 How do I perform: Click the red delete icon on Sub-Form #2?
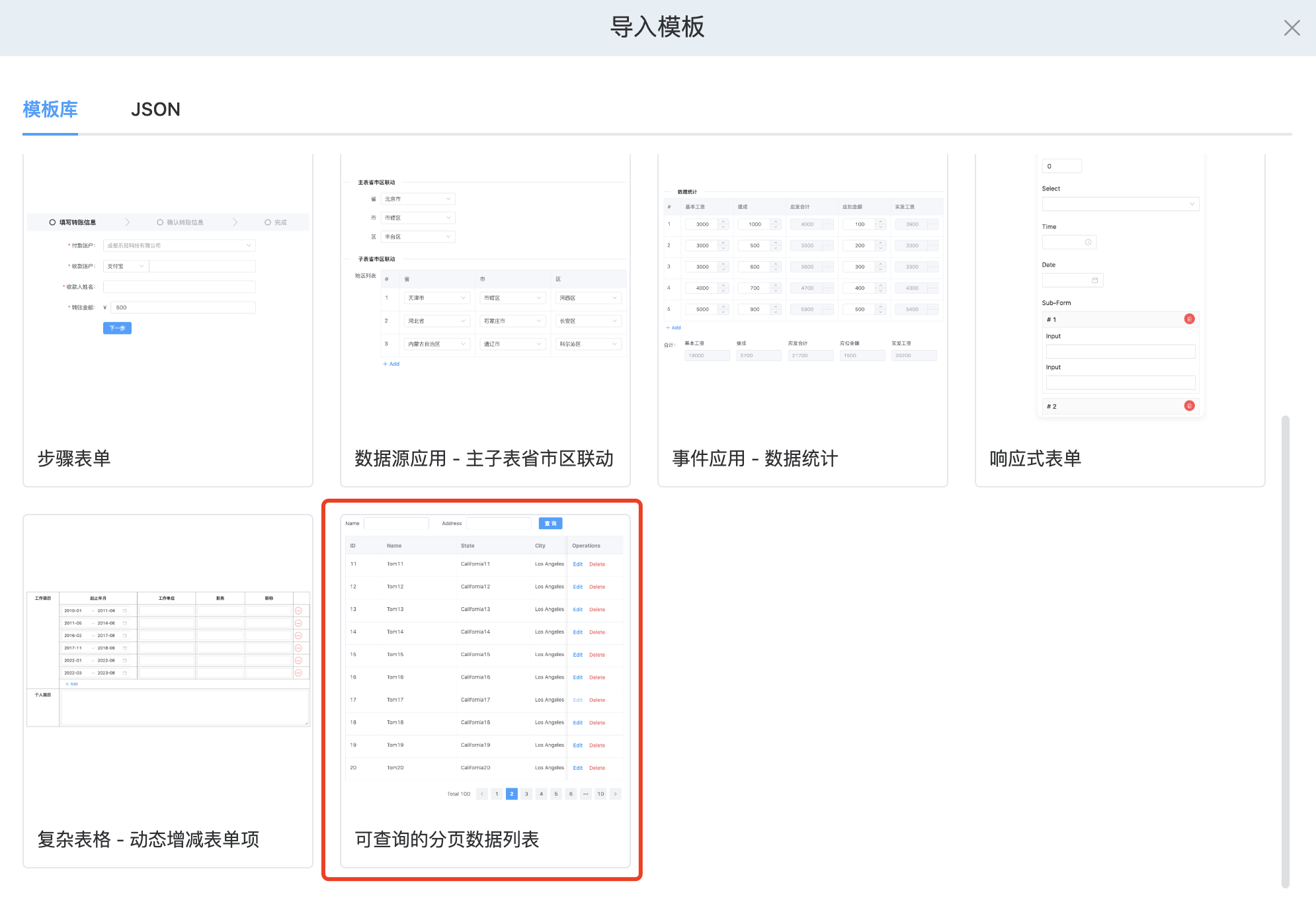[1189, 406]
